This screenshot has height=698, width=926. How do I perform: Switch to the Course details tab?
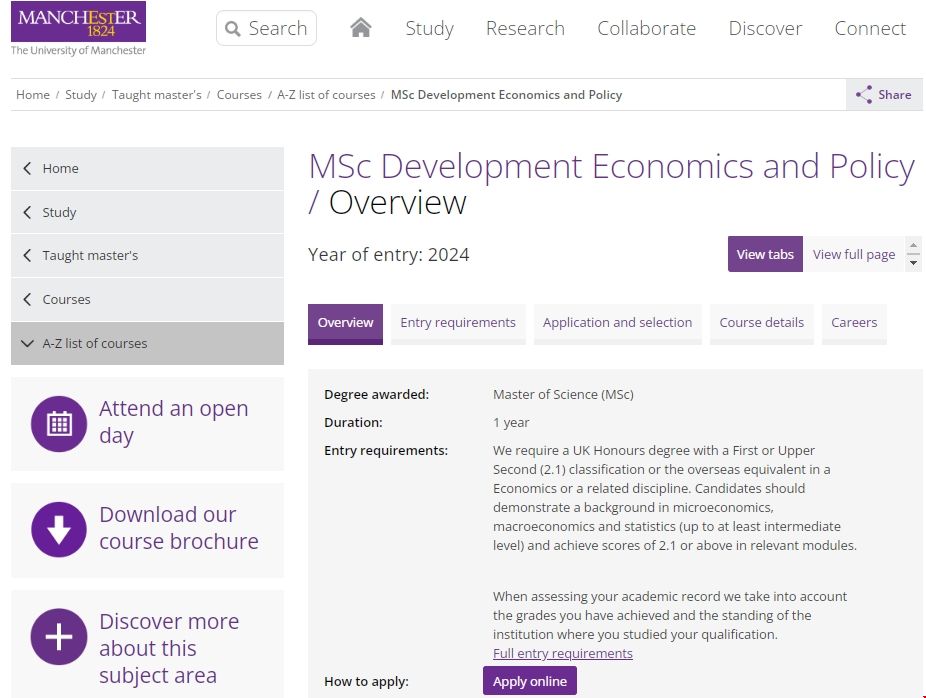point(761,323)
